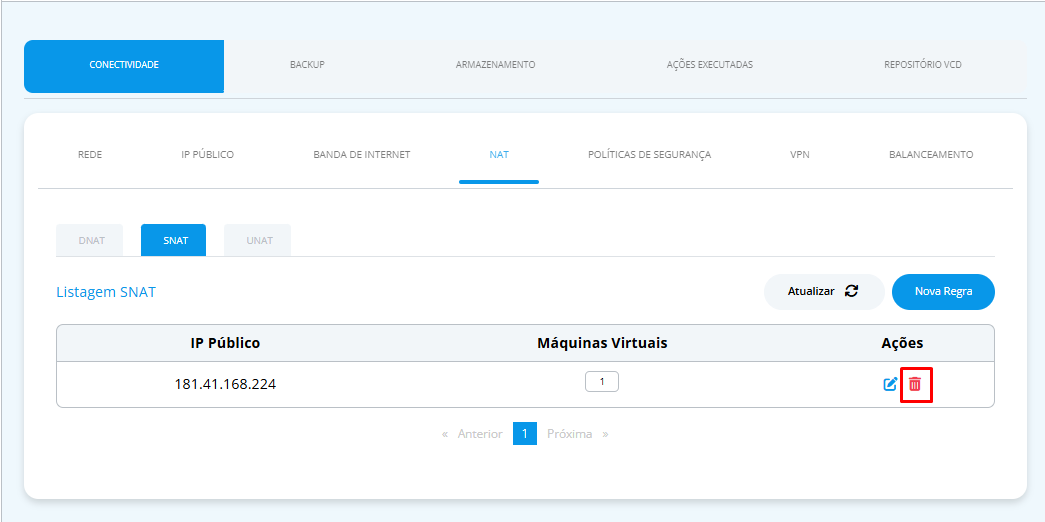Open the Ações Executadas tab
Viewport: 1045px width, 522px height.
click(709, 65)
